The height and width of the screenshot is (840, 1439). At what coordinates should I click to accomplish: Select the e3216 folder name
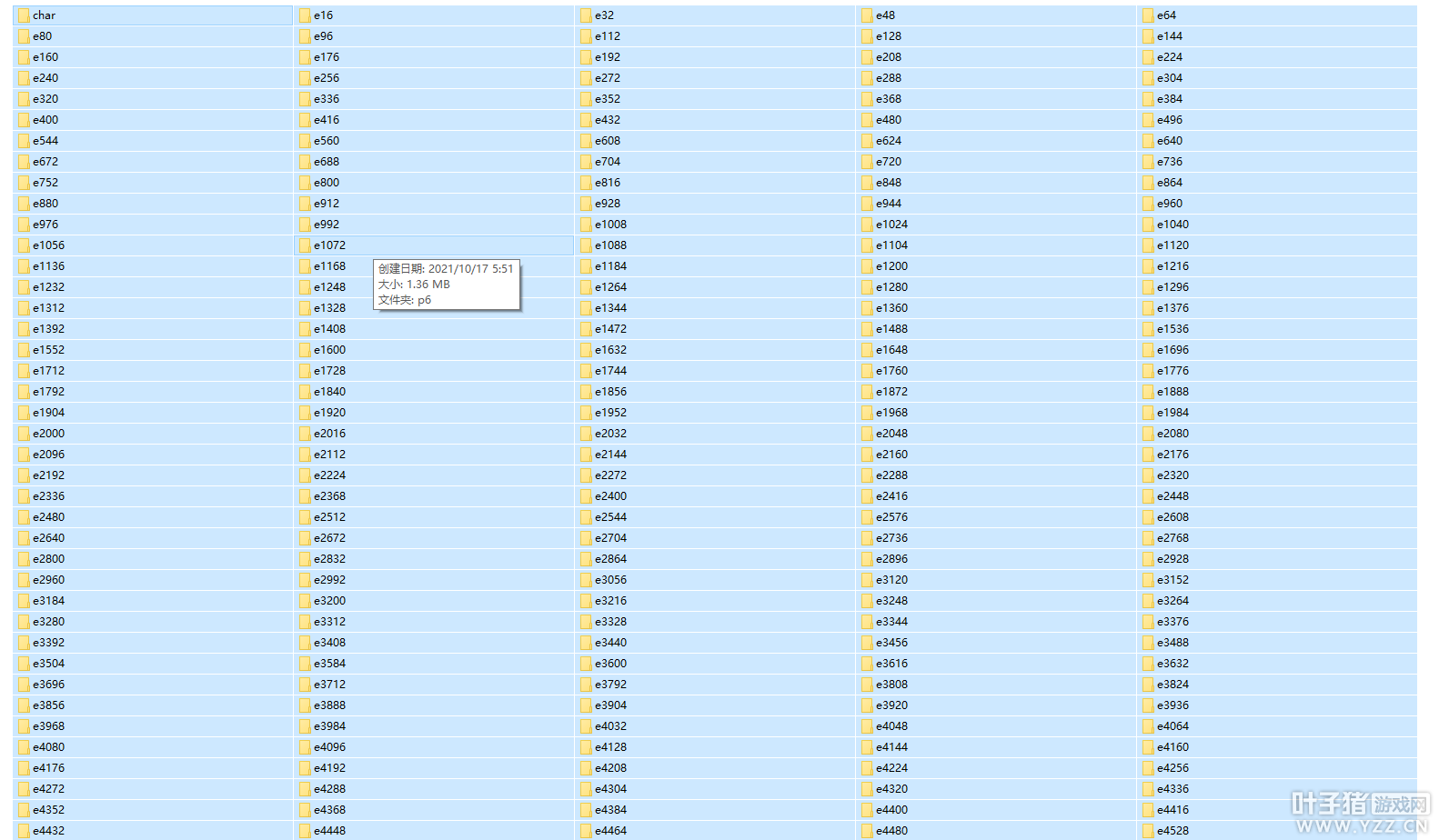610,601
